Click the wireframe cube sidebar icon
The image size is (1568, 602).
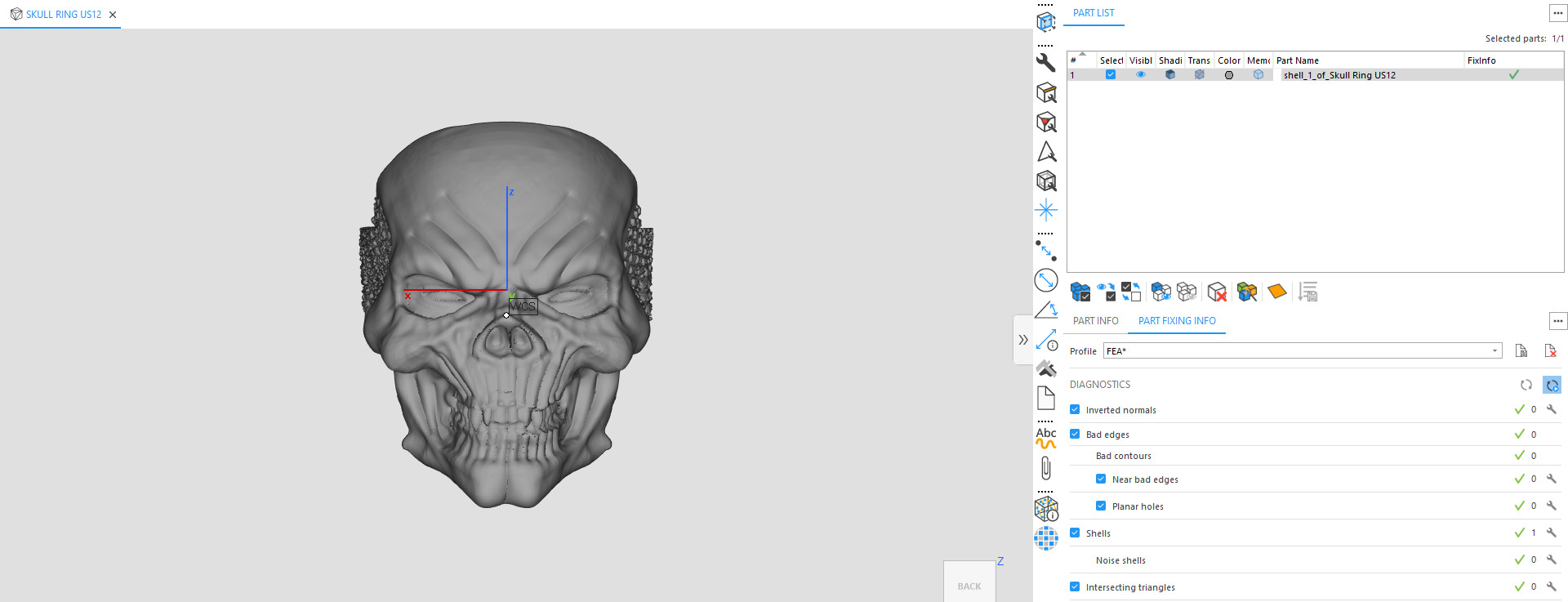tap(1046, 181)
